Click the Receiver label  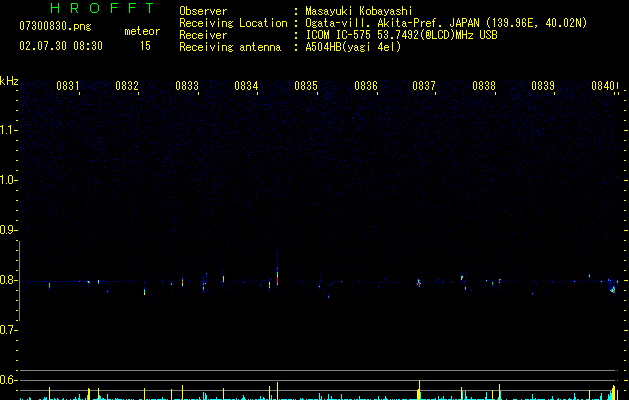203,35
